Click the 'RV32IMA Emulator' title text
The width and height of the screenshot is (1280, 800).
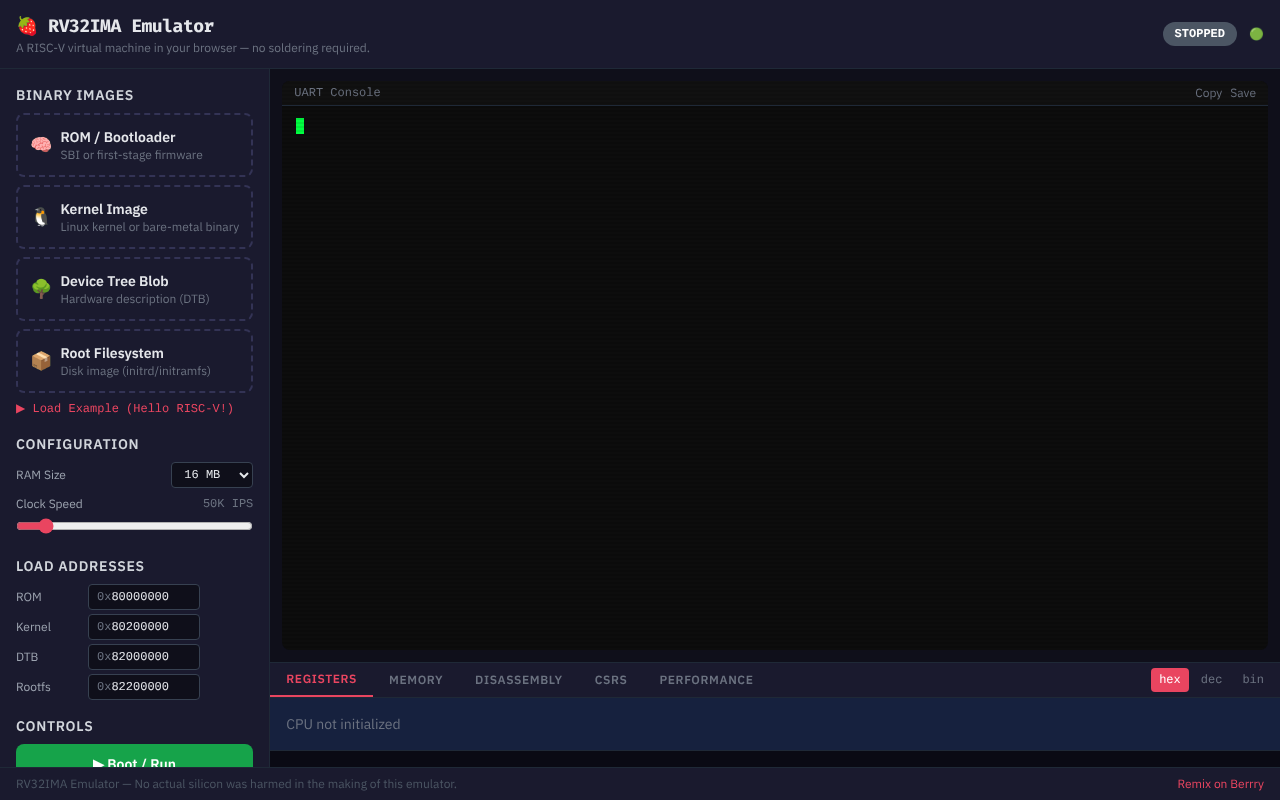(x=131, y=26)
